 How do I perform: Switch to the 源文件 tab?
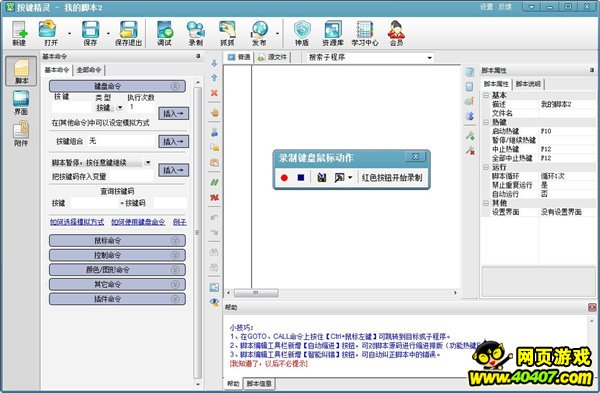pyautogui.click(x=273, y=57)
